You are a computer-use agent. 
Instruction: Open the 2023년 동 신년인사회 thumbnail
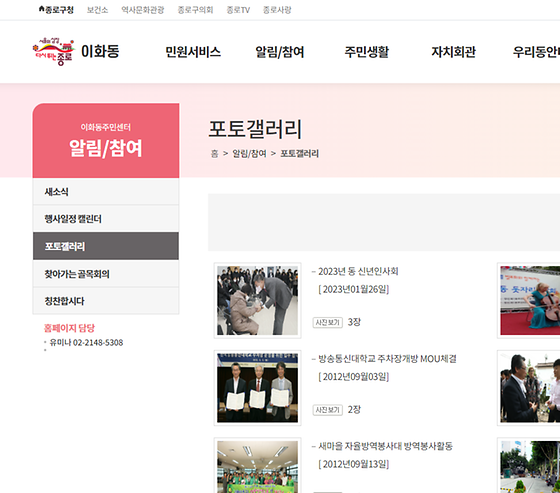click(x=257, y=300)
